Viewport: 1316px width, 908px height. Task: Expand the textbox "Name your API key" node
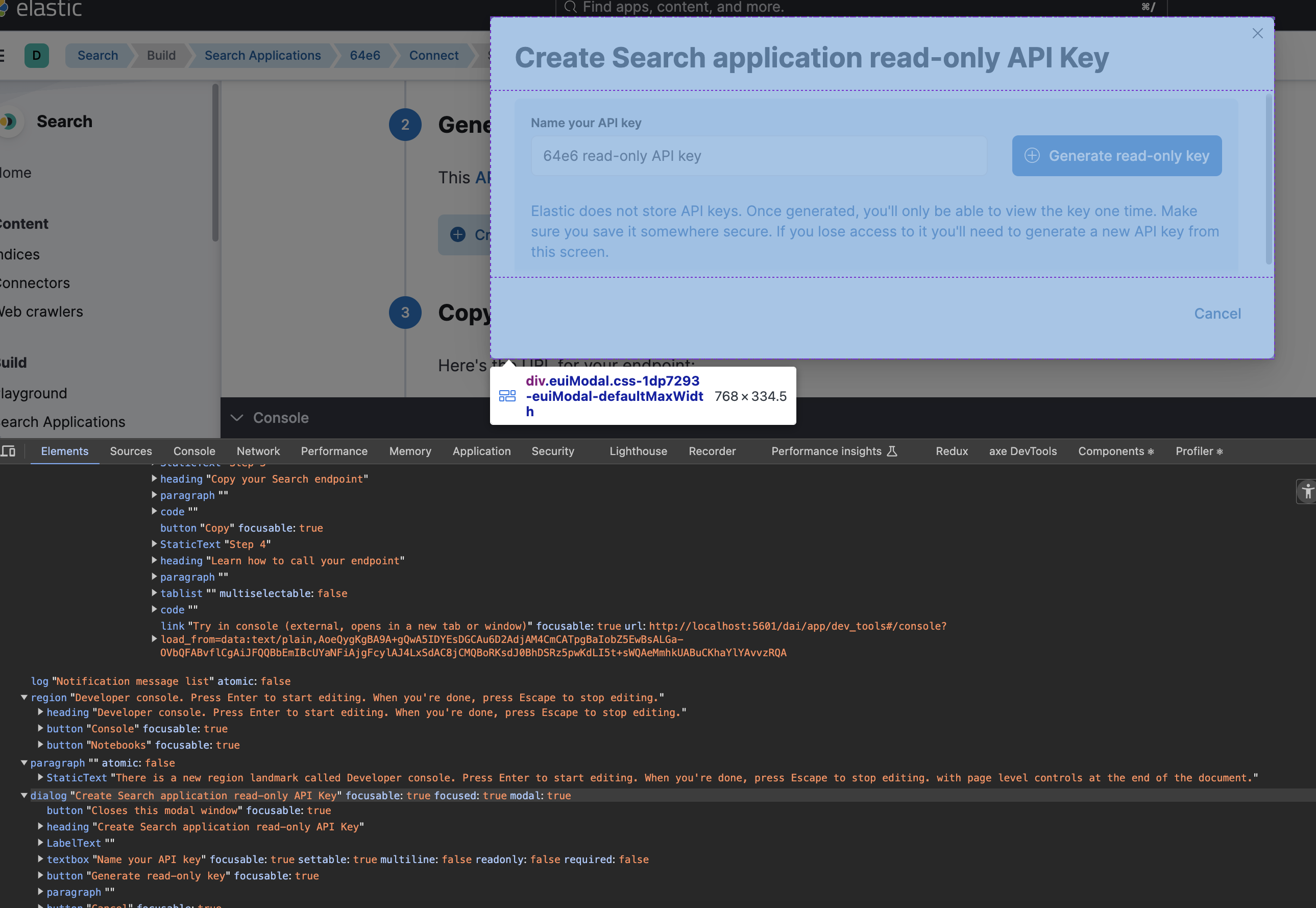point(40,859)
